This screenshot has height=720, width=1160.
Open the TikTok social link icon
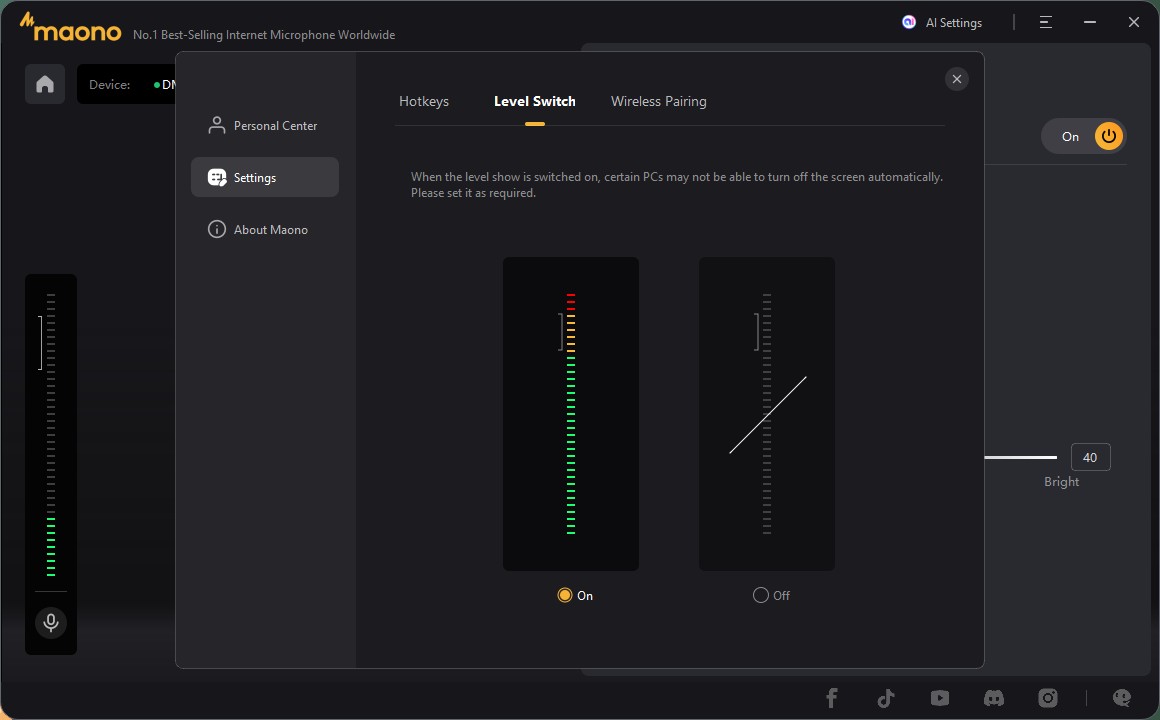[885, 698]
